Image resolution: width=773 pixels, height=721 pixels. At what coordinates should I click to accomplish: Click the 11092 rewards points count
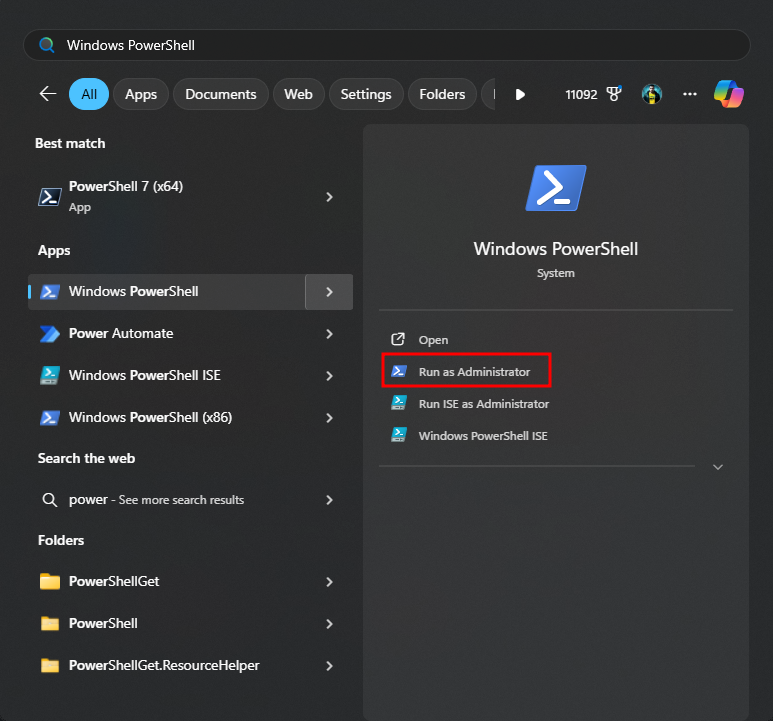581,94
